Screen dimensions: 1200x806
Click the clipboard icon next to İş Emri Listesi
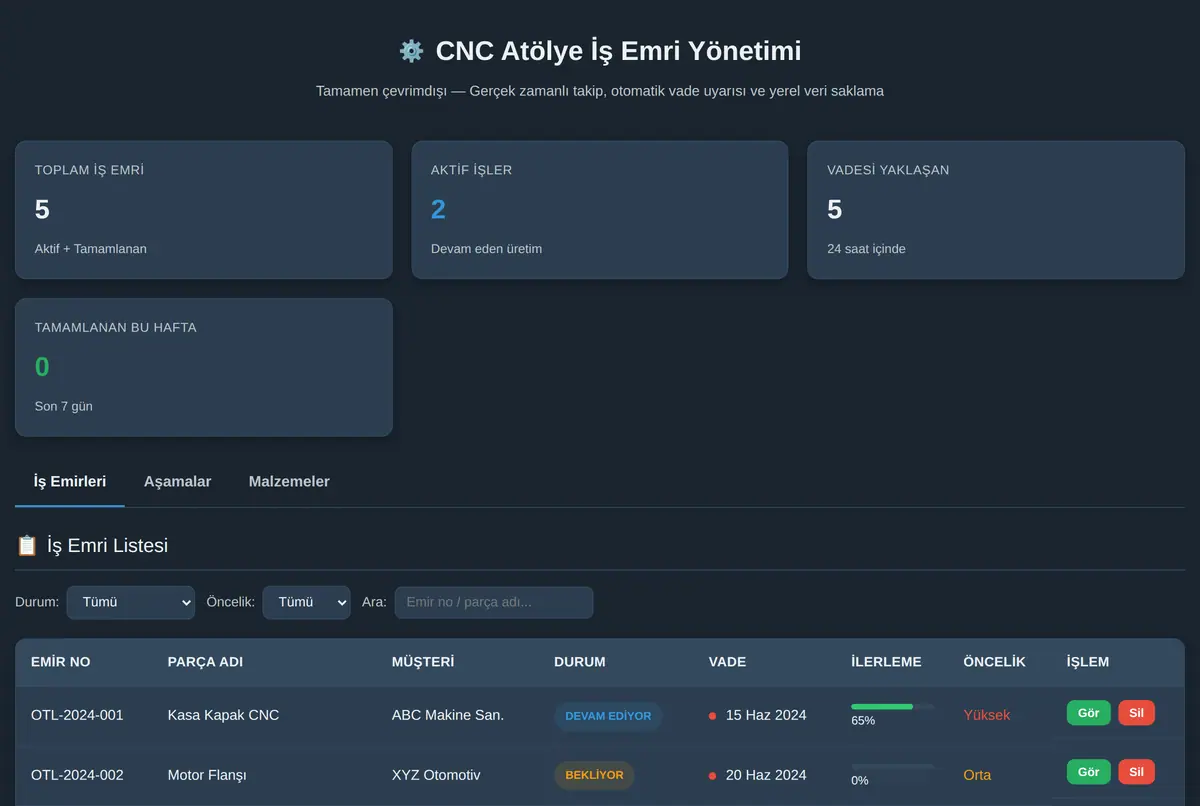pos(27,546)
